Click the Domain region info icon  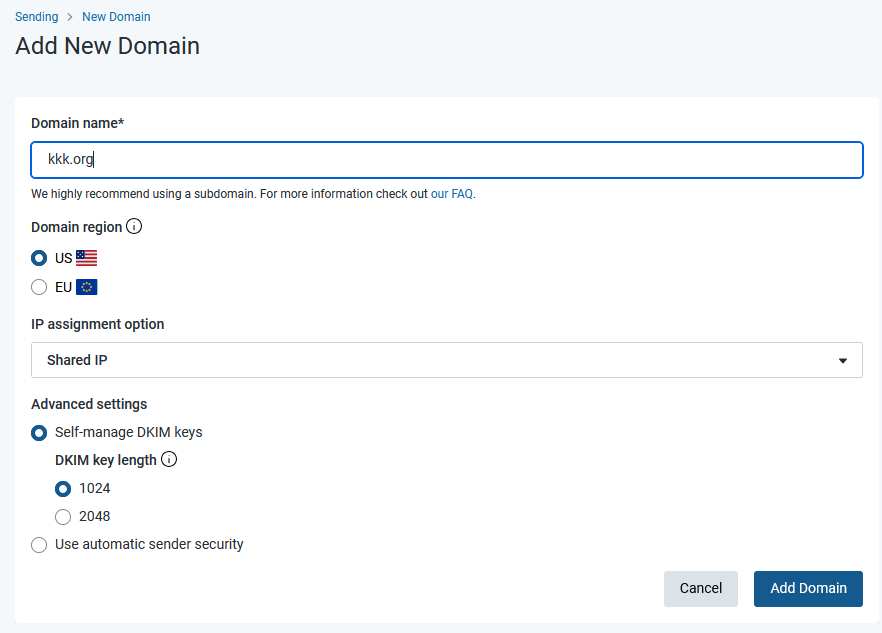(x=134, y=226)
